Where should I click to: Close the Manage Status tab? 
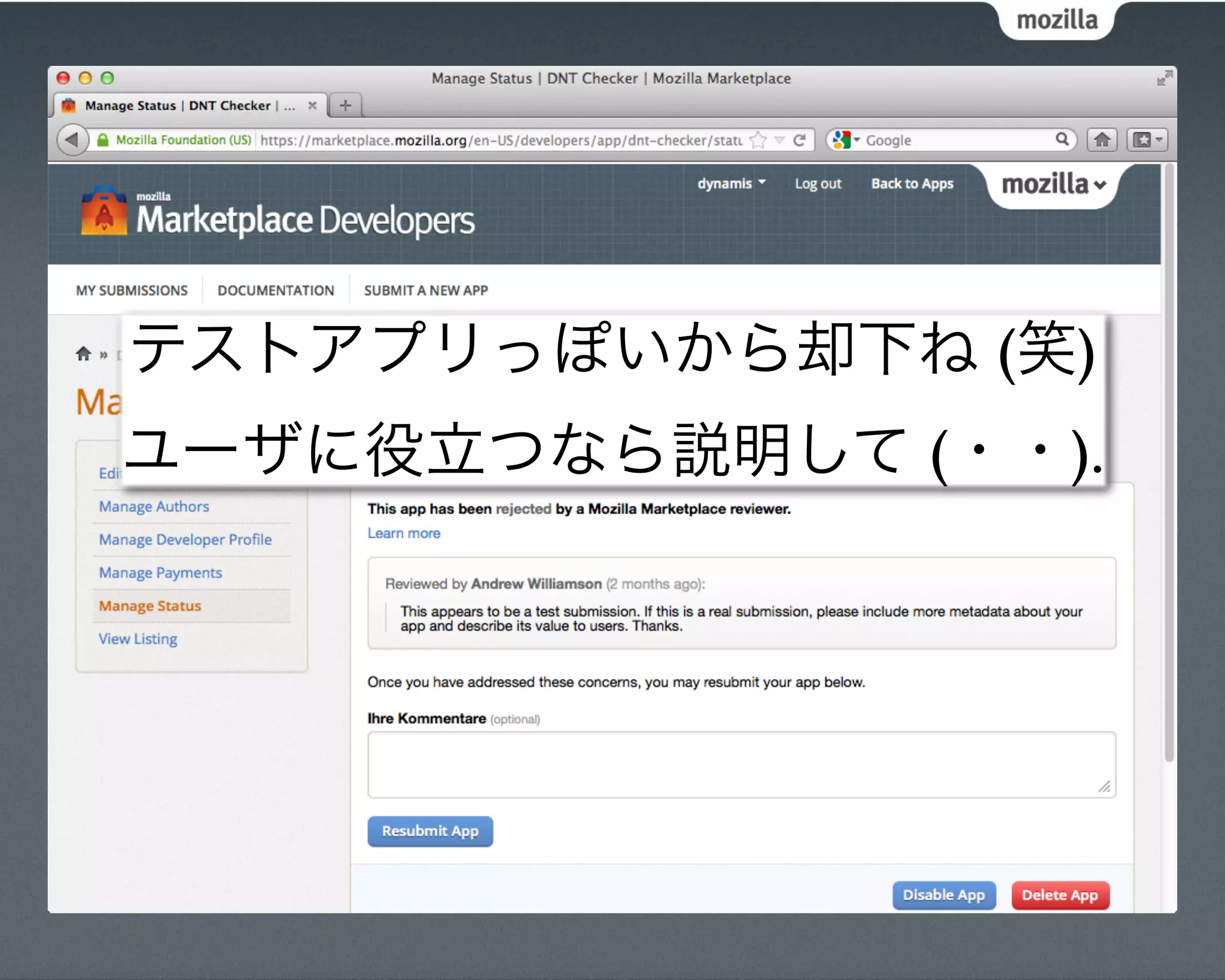click(312, 105)
